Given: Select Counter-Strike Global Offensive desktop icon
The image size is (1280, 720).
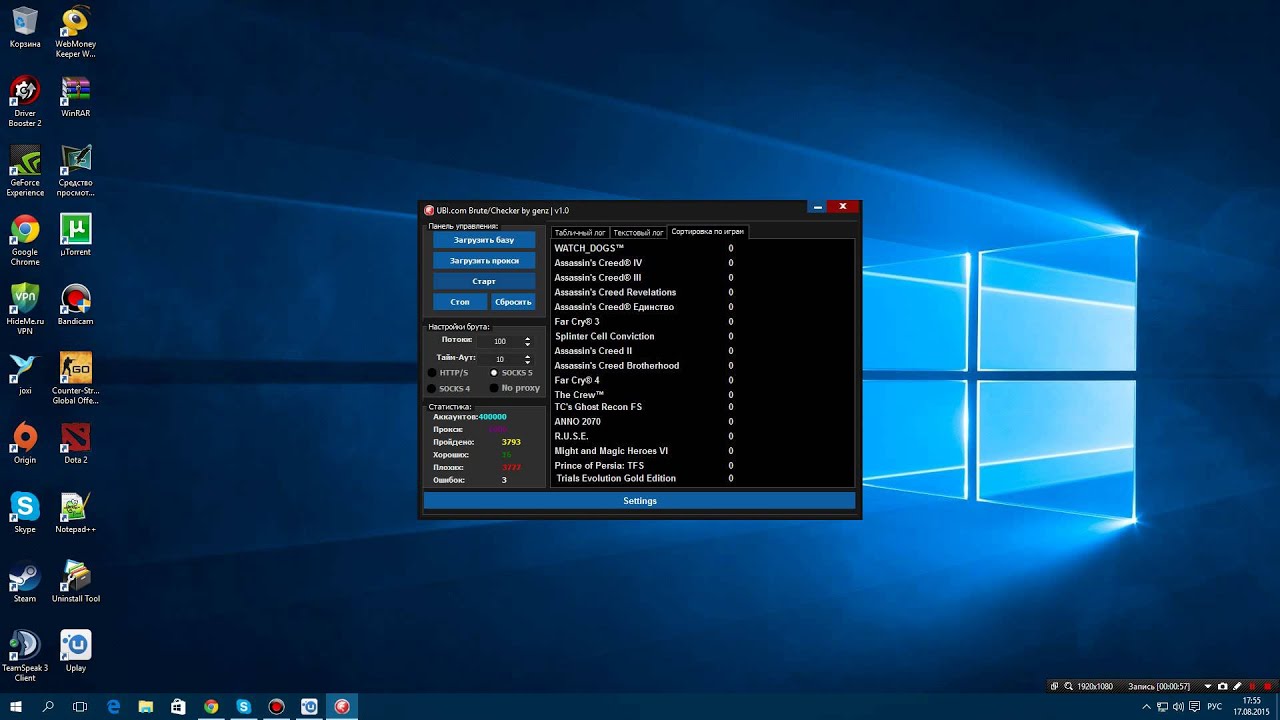Looking at the screenshot, I should click(75, 378).
